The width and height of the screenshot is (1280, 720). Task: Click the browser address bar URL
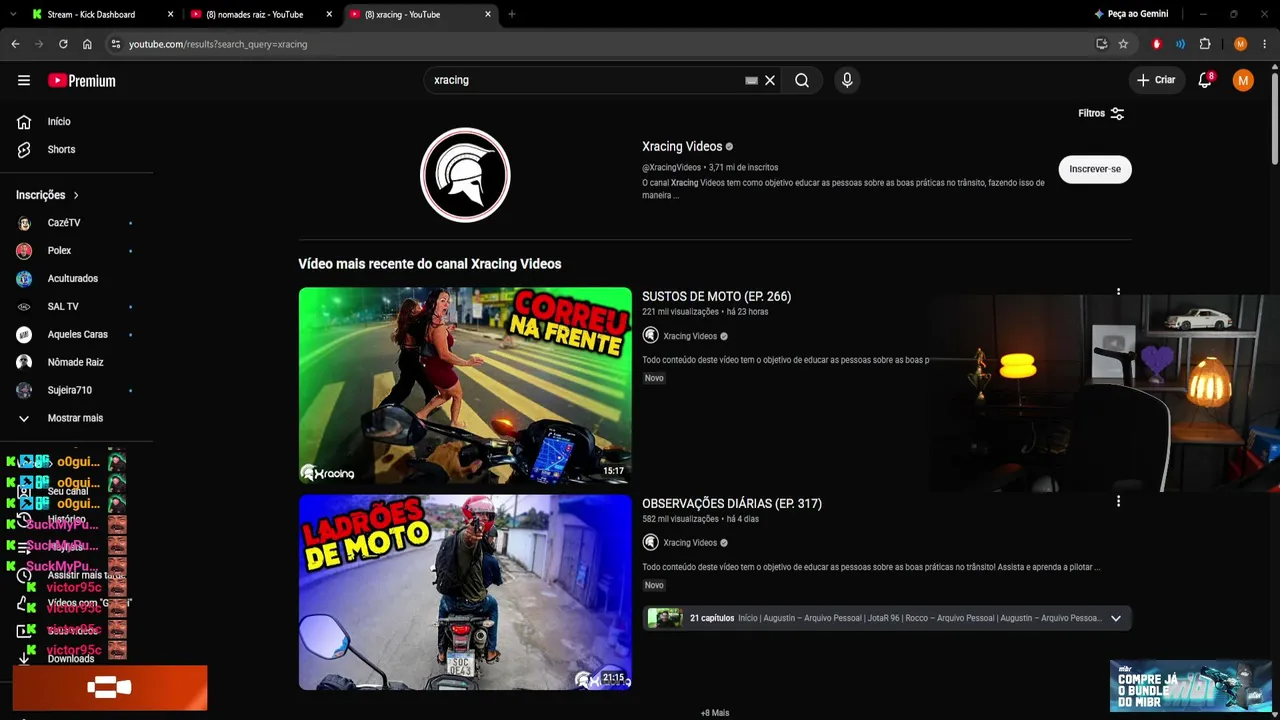(218, 44)
